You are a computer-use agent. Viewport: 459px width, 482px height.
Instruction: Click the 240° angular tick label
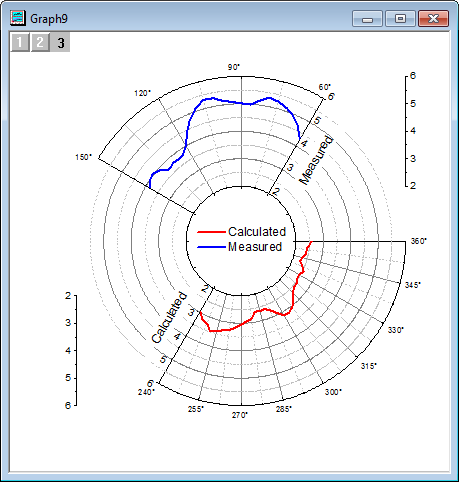[146, 392]
